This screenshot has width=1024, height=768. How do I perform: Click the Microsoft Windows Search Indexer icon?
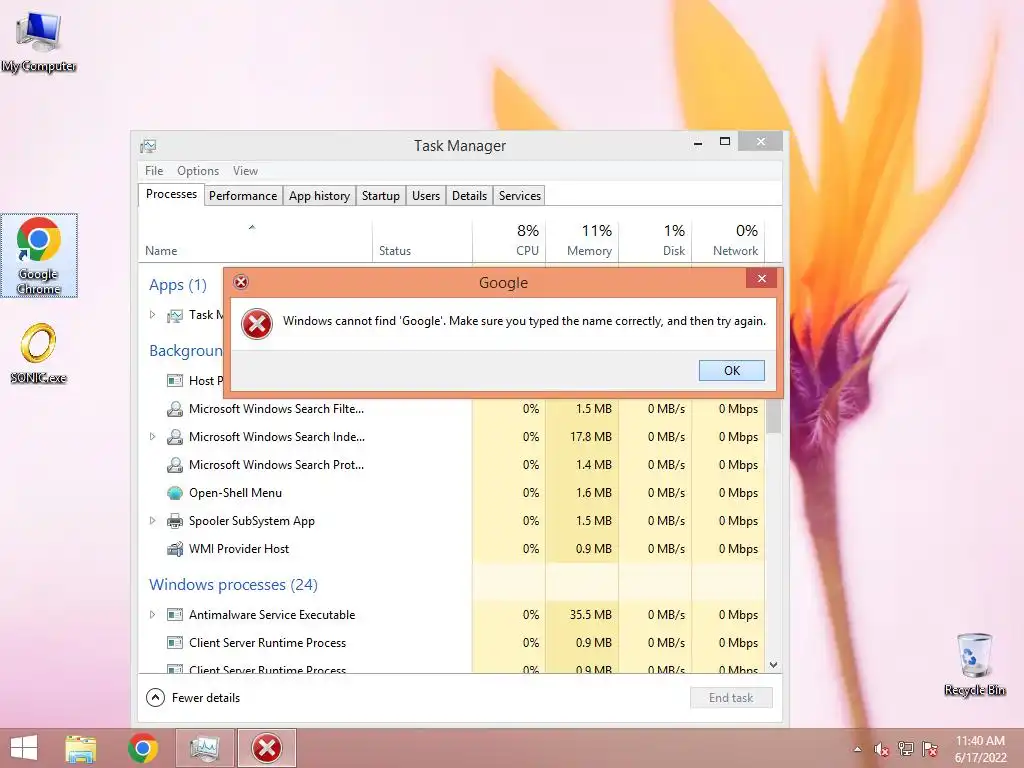point(174,437)
